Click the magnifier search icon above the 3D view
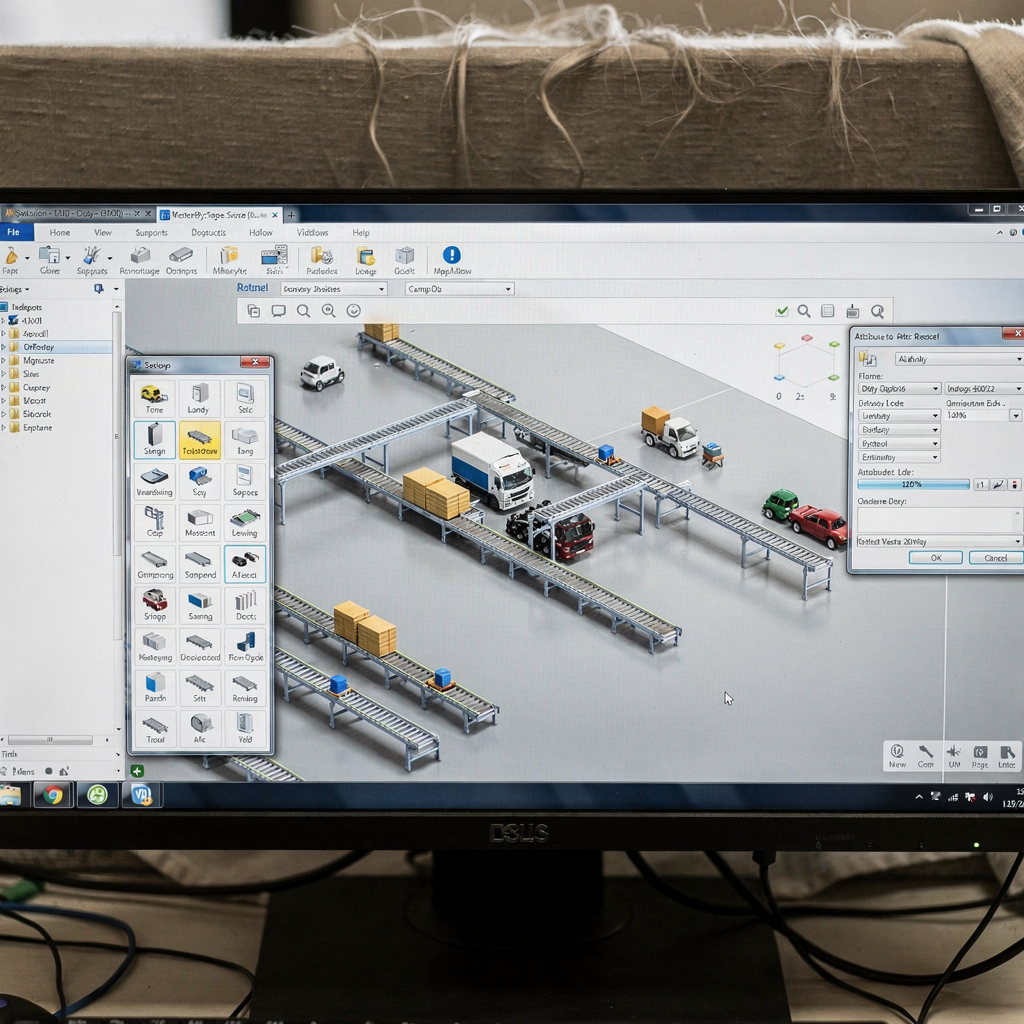Viewport: 1024px width, 1024px height. click(x=304, y=311)
